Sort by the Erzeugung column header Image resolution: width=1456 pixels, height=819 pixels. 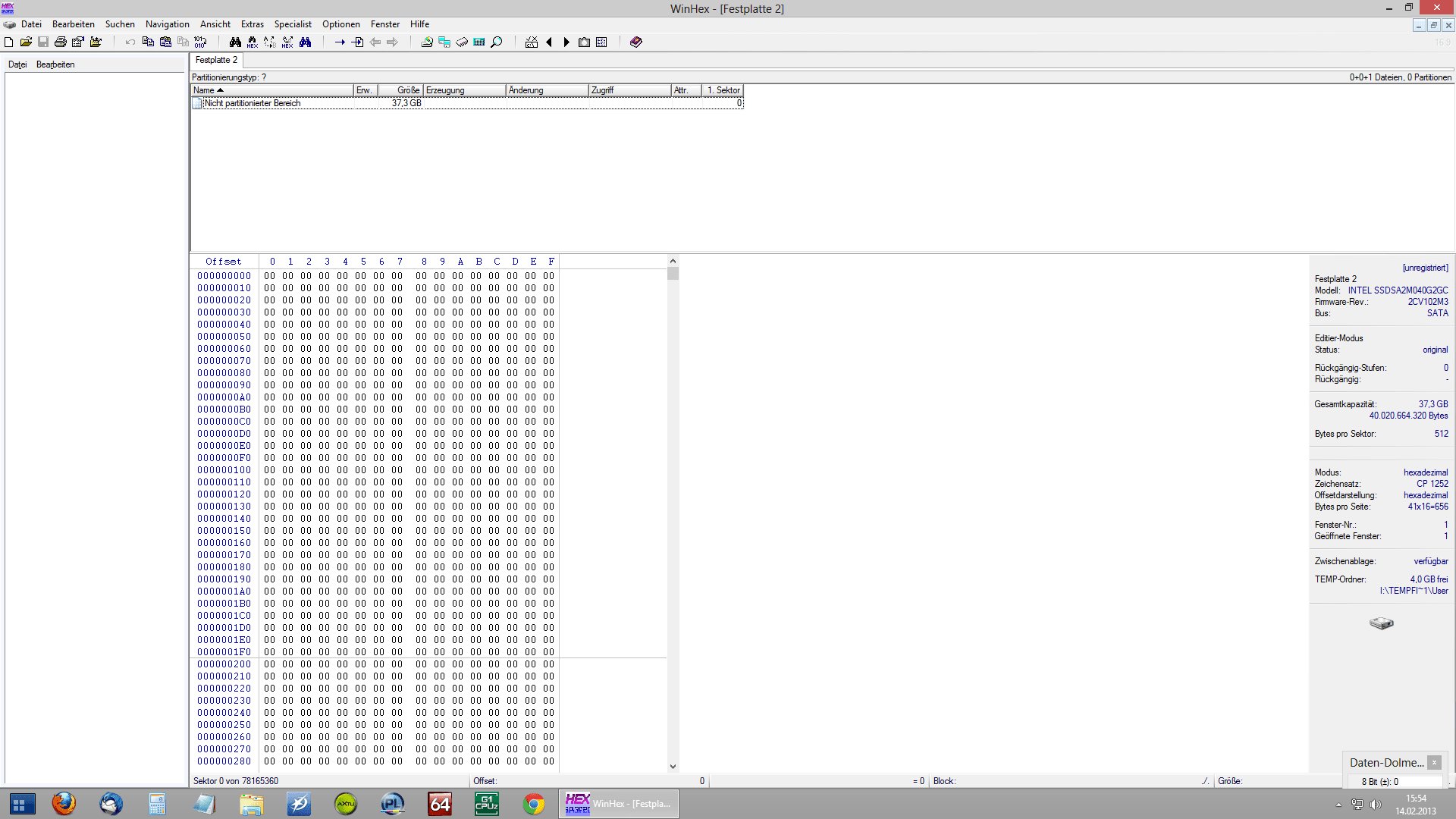point(464,90)
